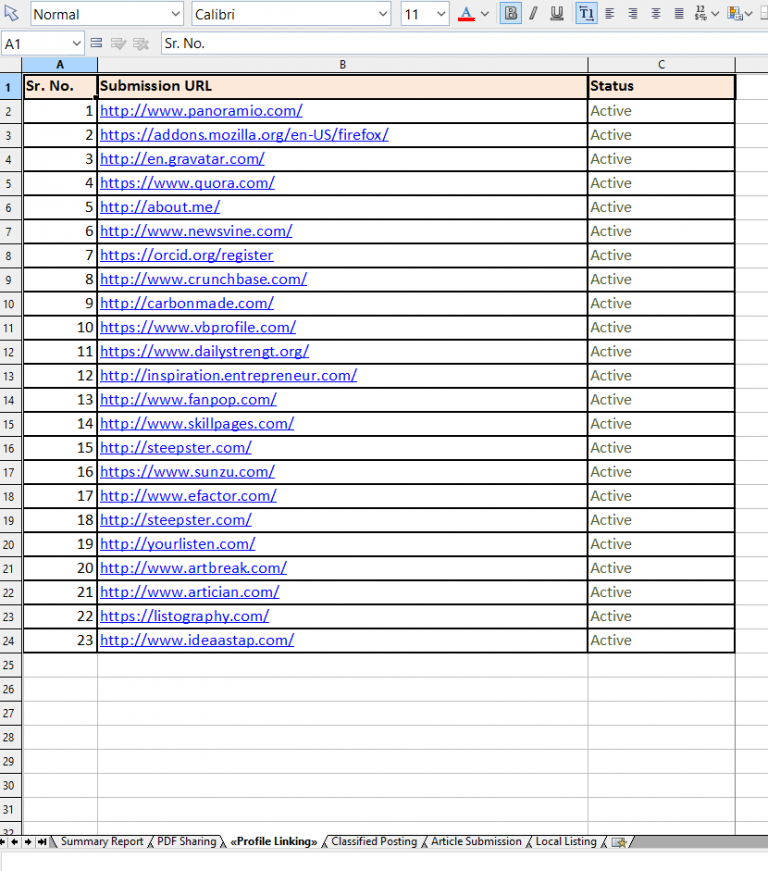Open the Calibri font name dropdown

coord(383,14)
